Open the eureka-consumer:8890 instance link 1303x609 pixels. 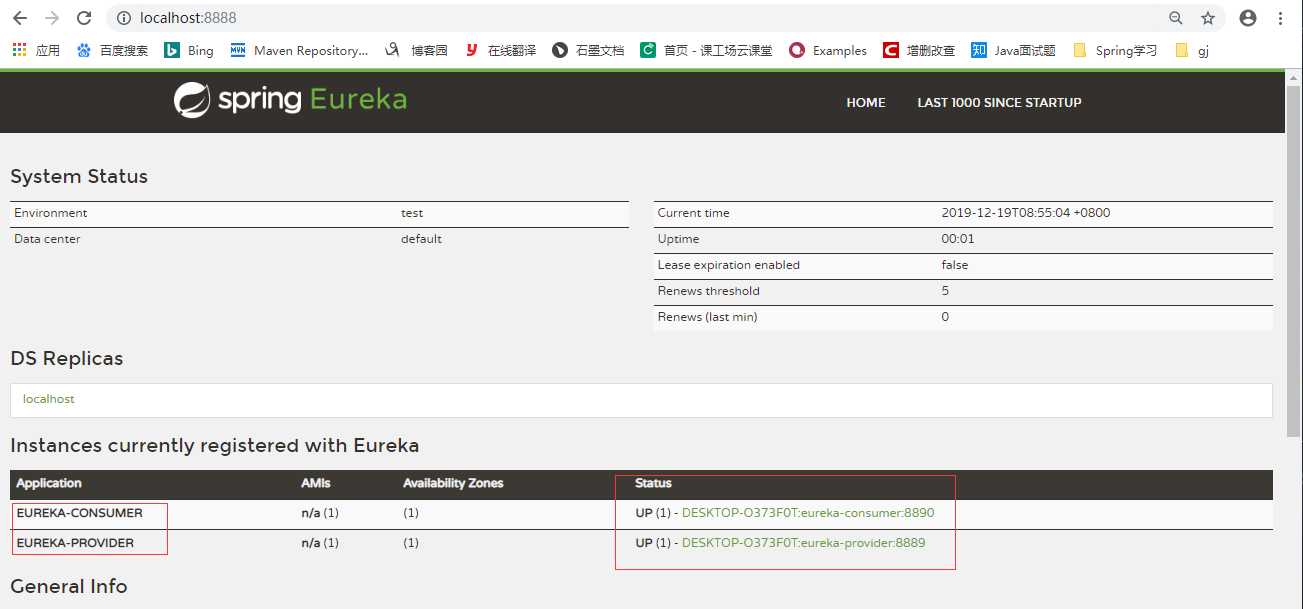(x=808, y=513)
